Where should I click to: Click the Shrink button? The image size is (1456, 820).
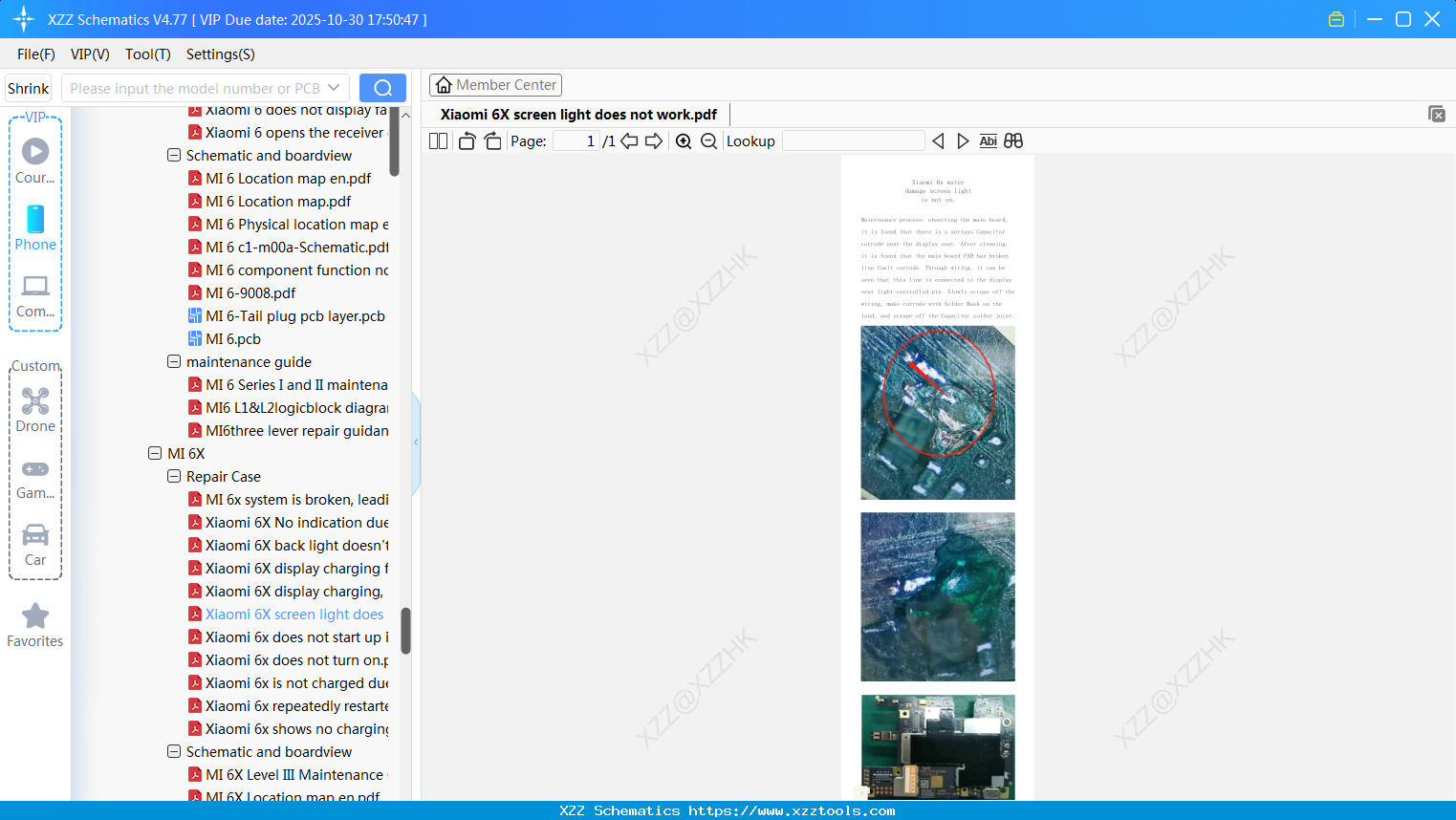pos(28,88)
